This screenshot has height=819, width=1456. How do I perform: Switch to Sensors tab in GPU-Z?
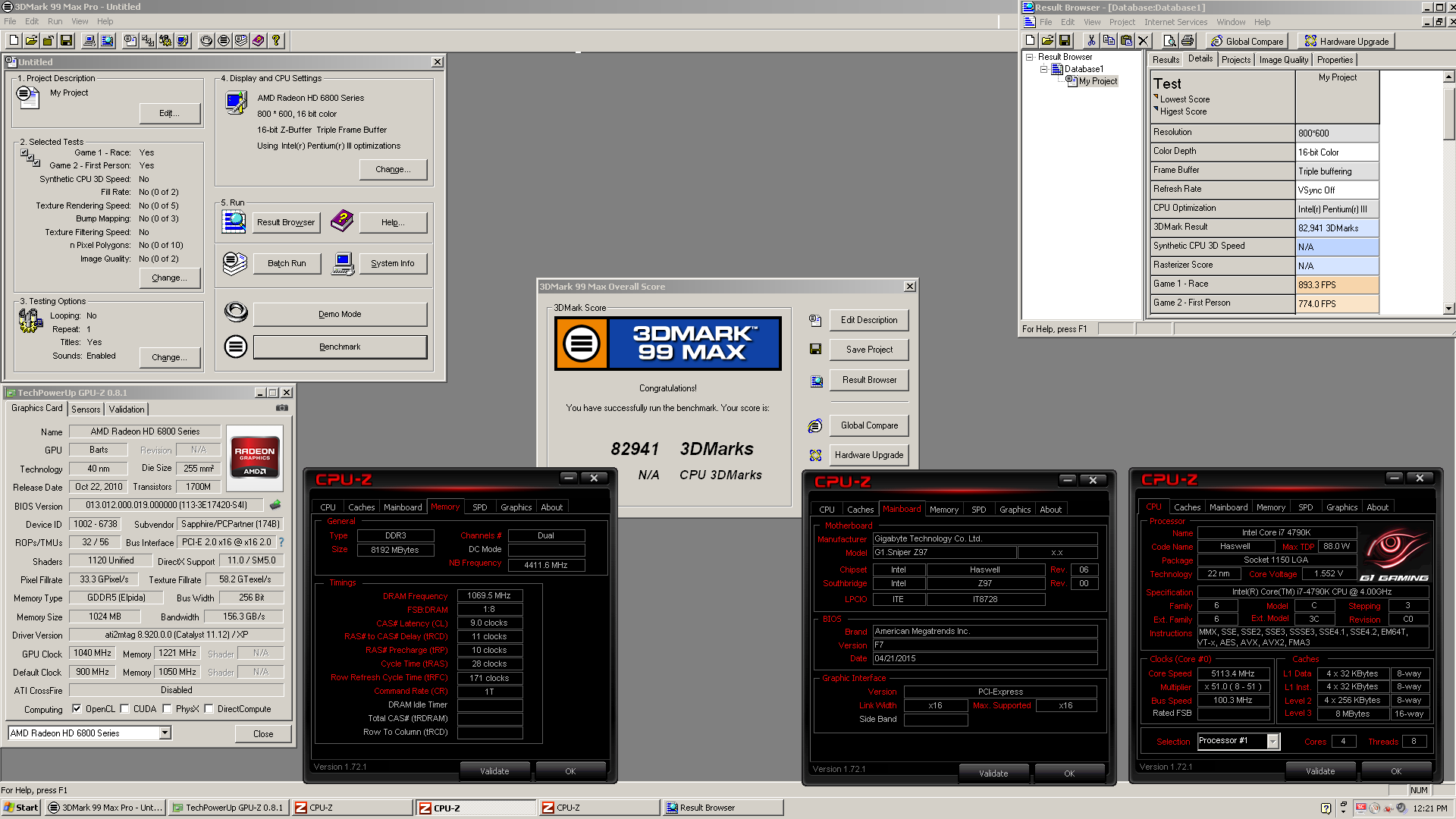click(86, 409)
